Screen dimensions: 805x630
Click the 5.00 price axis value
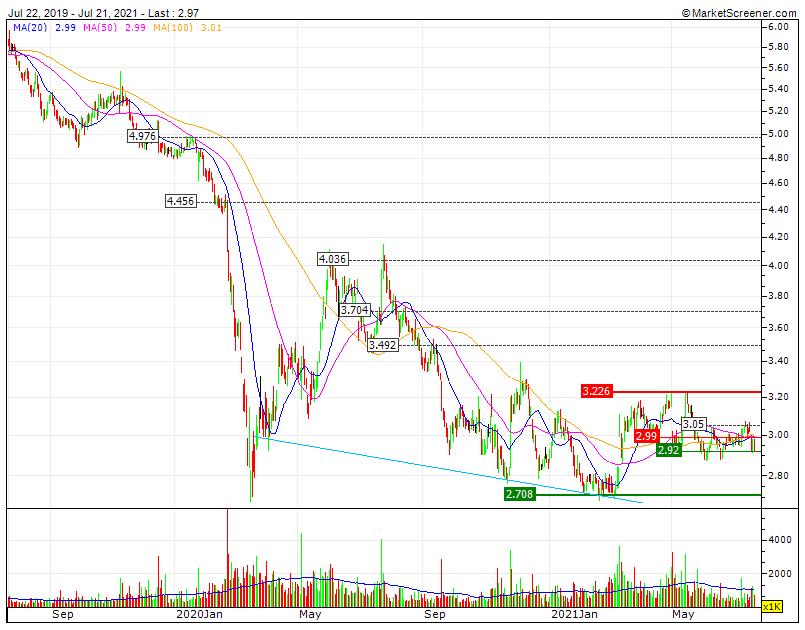(x=778, y=133)
